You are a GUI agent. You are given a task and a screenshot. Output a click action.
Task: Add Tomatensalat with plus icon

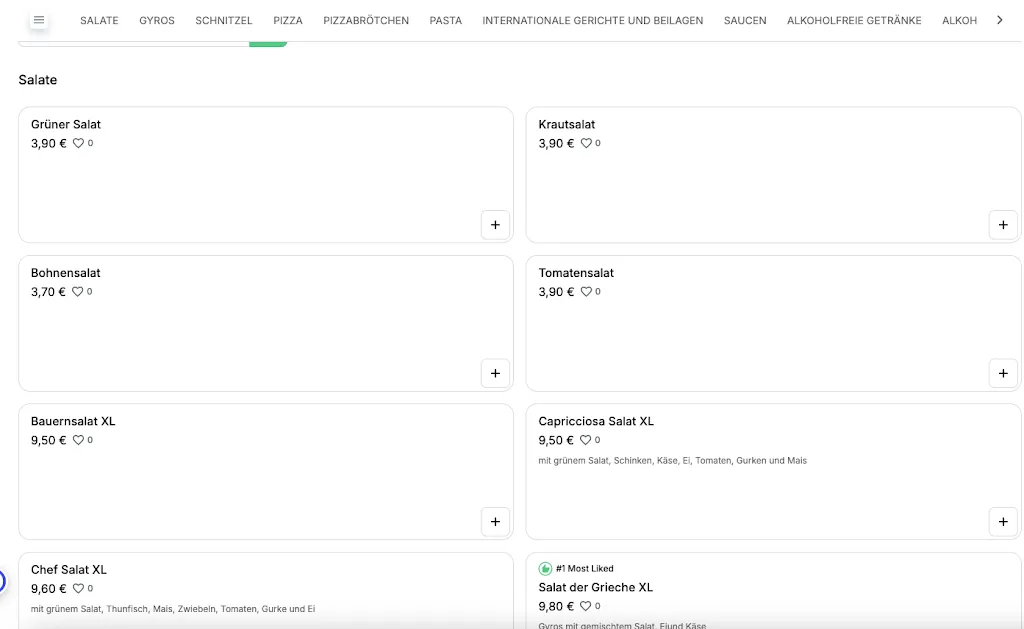click(x=1002, y=374)
